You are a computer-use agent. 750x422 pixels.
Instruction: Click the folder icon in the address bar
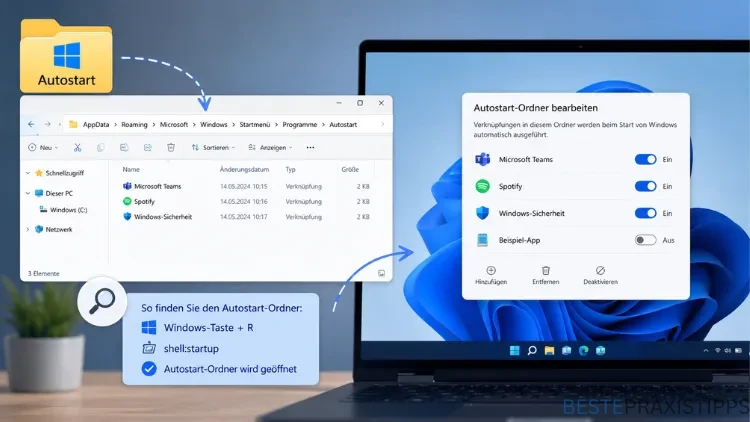coord(73,124)
